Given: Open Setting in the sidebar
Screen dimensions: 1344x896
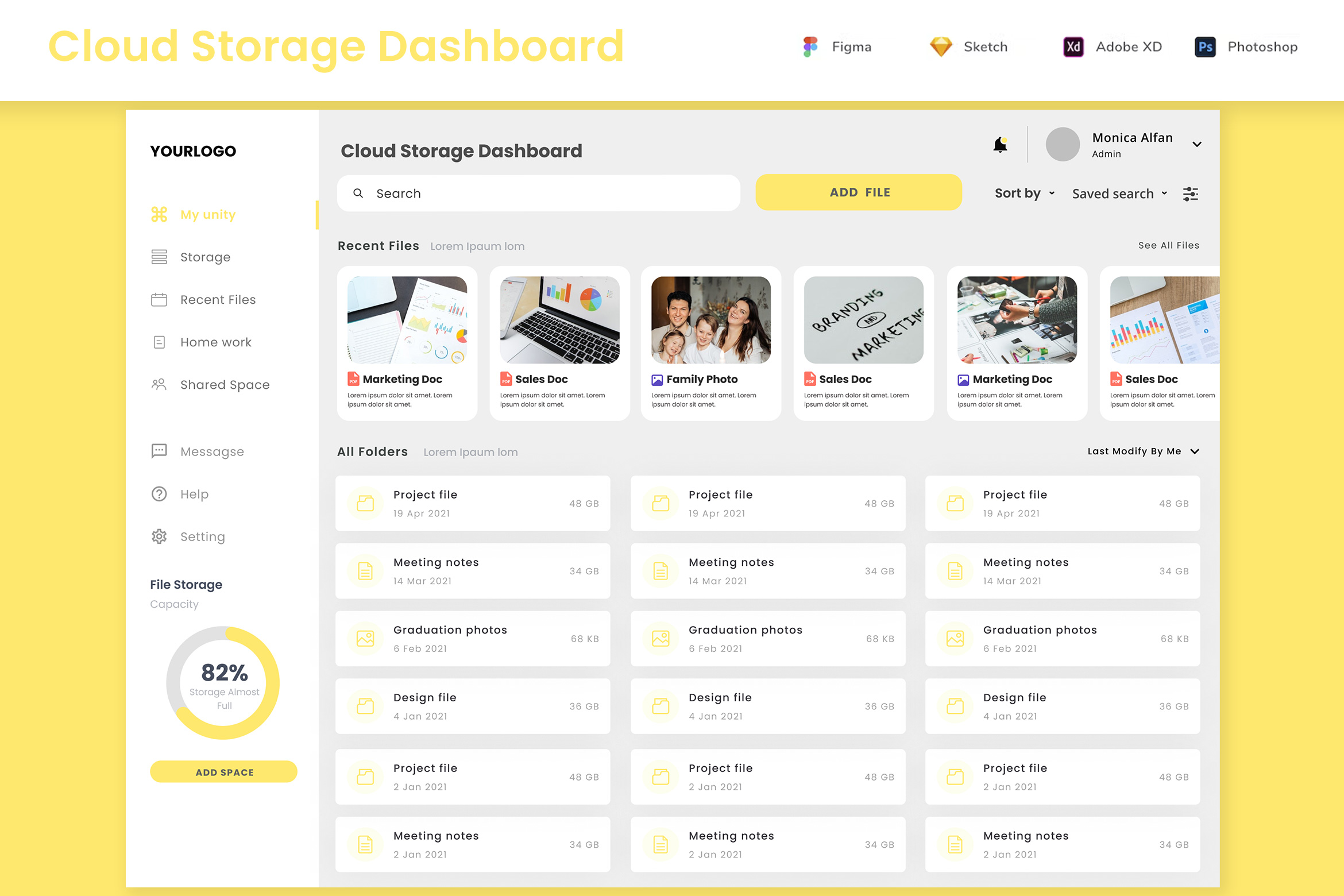Looking at the screenshot, I should [202, 536].
